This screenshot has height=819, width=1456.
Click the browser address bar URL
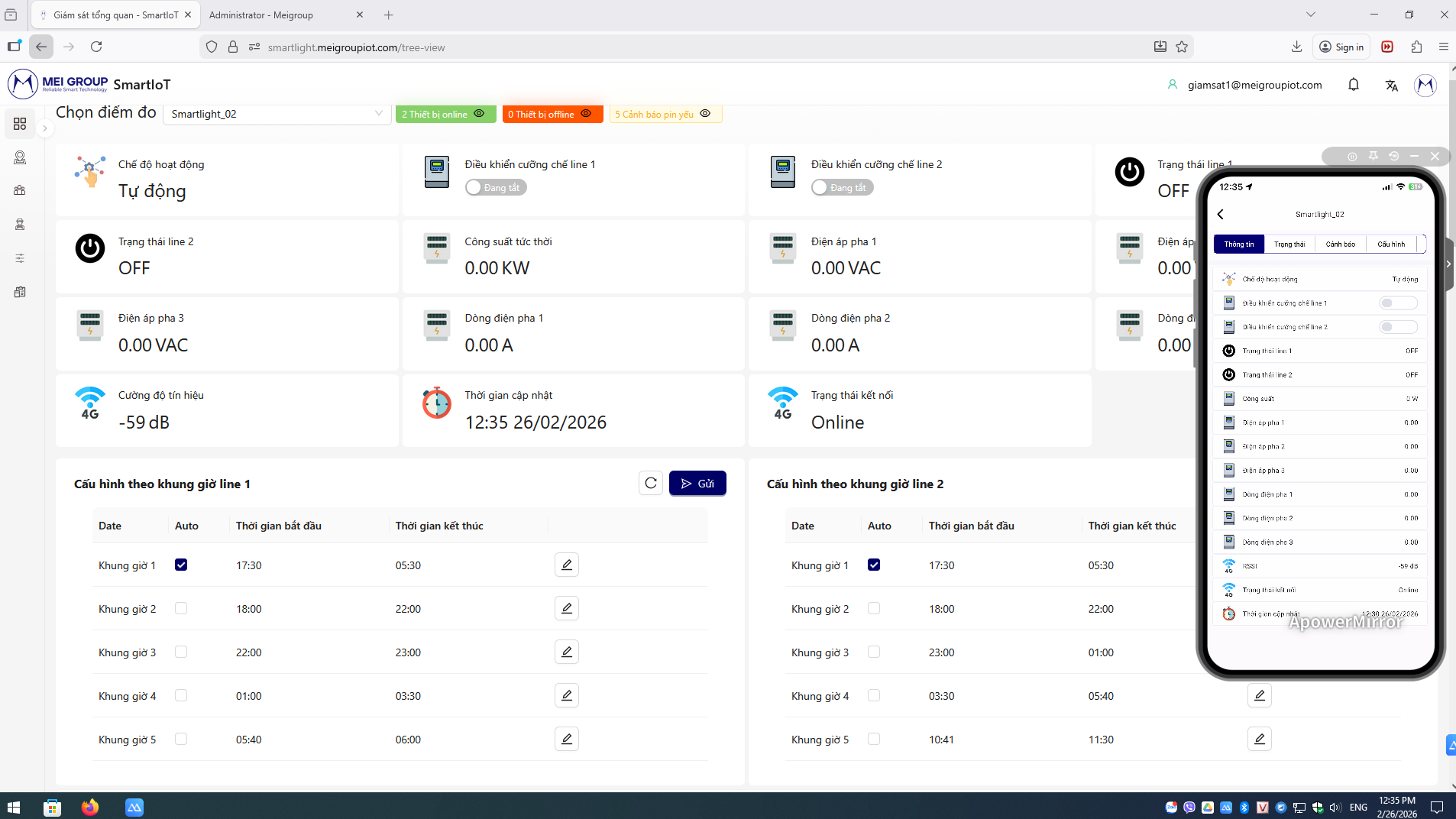[356, 47]
